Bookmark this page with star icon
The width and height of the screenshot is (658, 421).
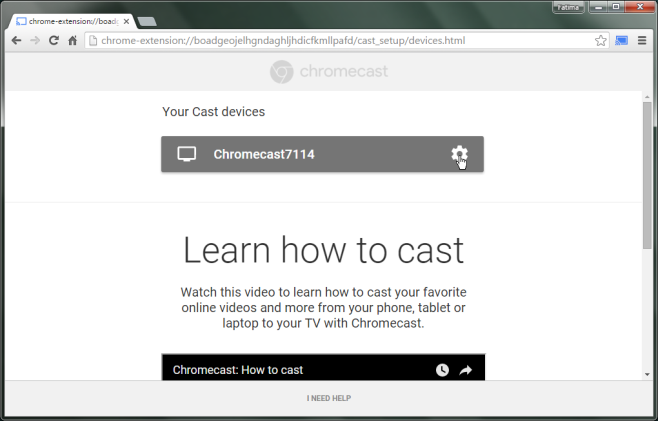(x=601, y=41)
